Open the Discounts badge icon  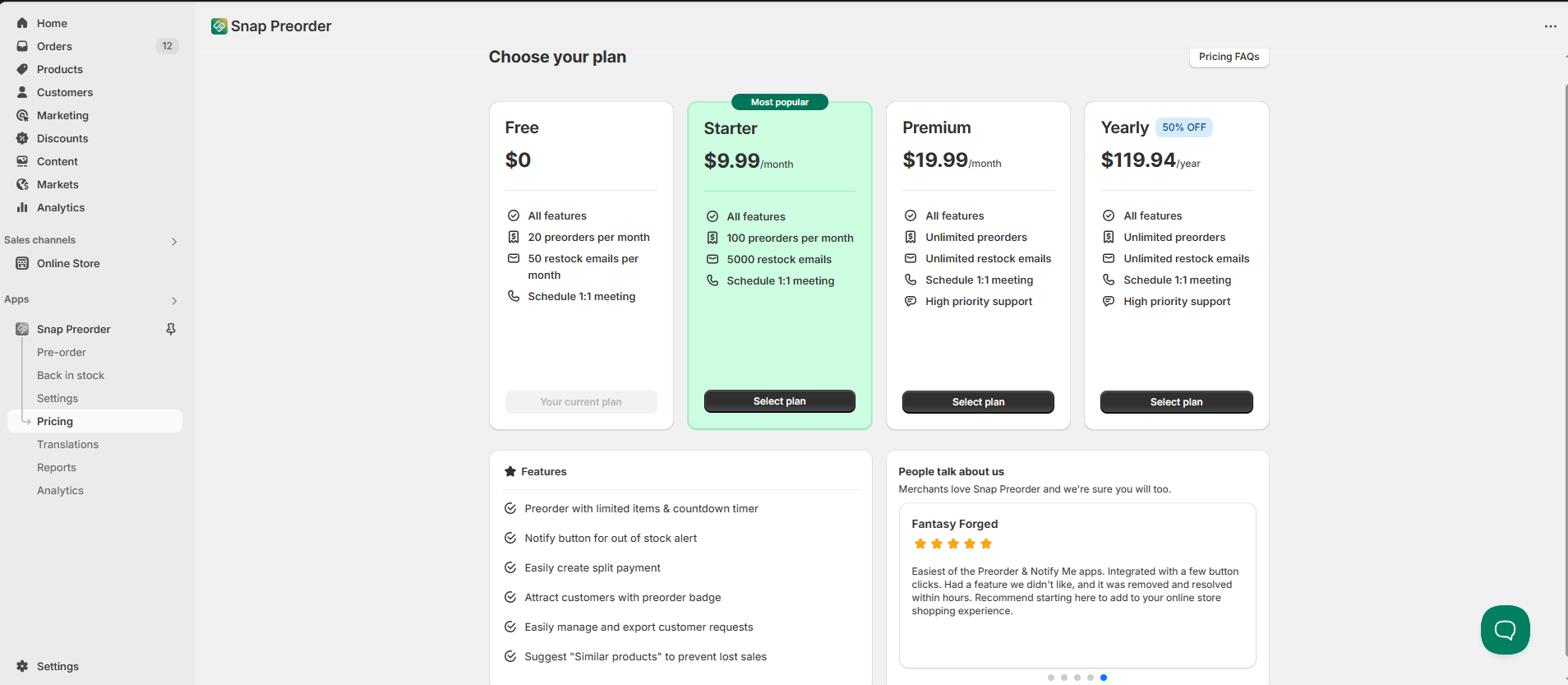coord(22,138)
